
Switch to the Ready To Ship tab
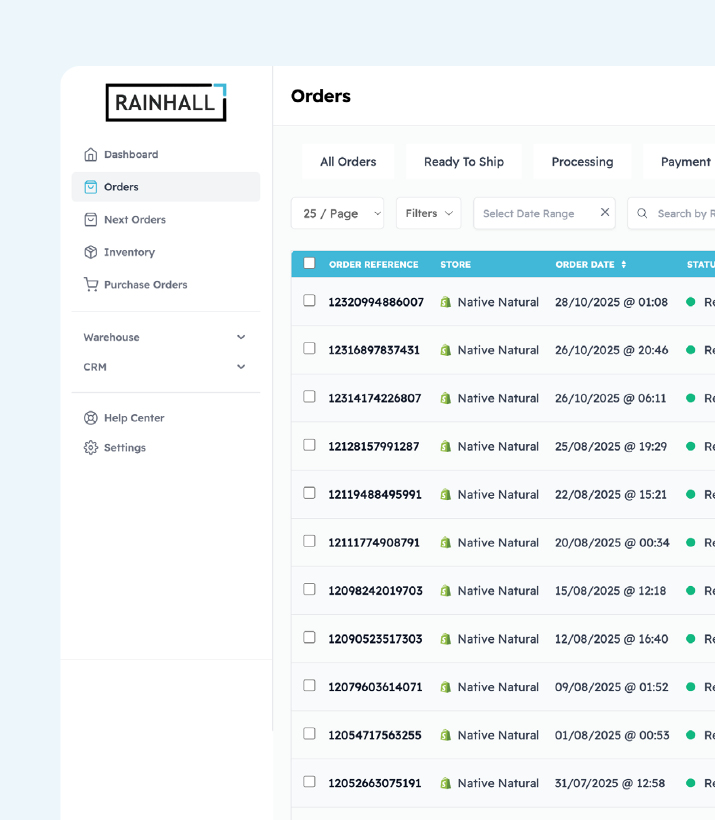point(463,162)
